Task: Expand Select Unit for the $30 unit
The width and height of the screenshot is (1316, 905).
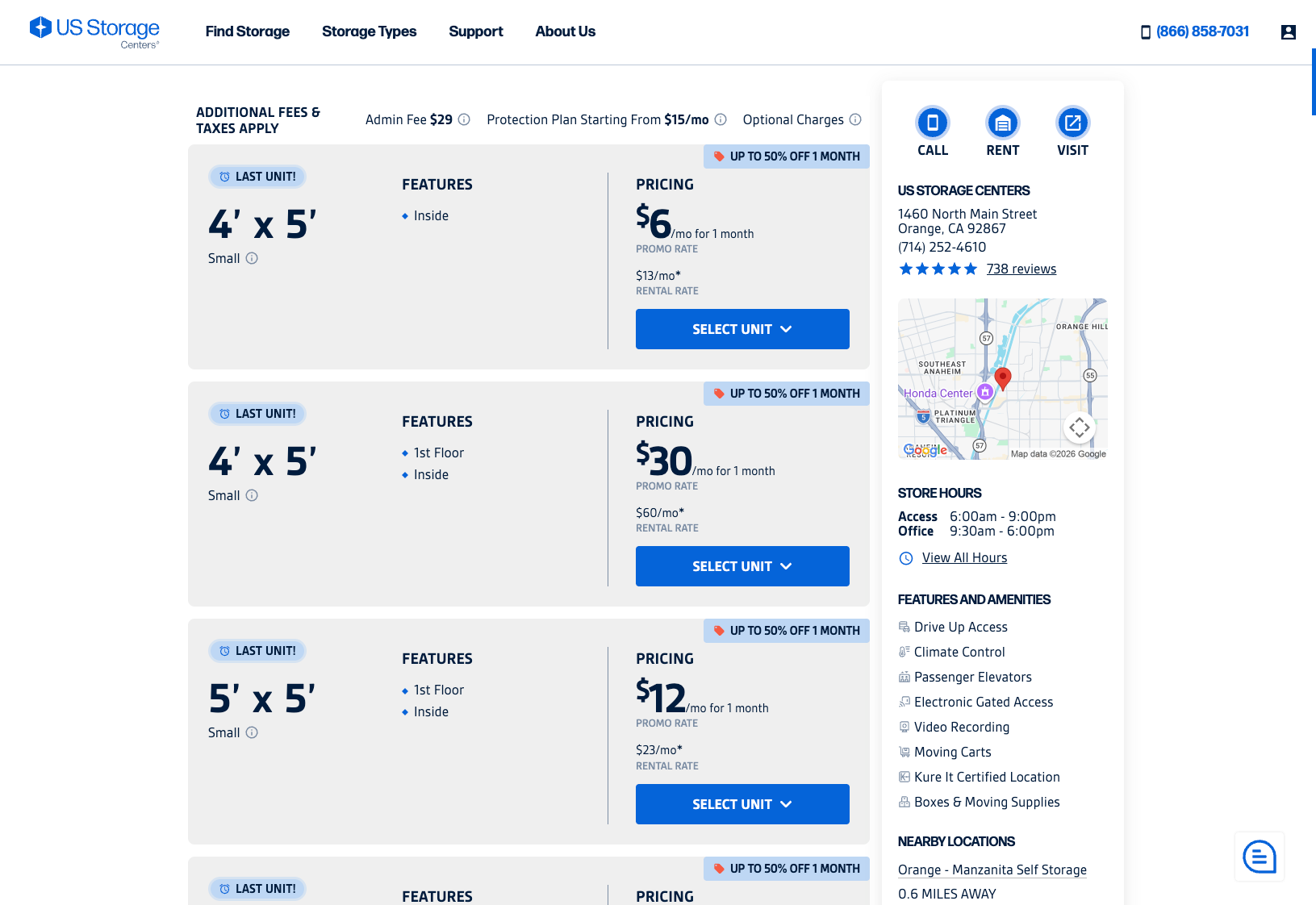Action: coord(742,566)
